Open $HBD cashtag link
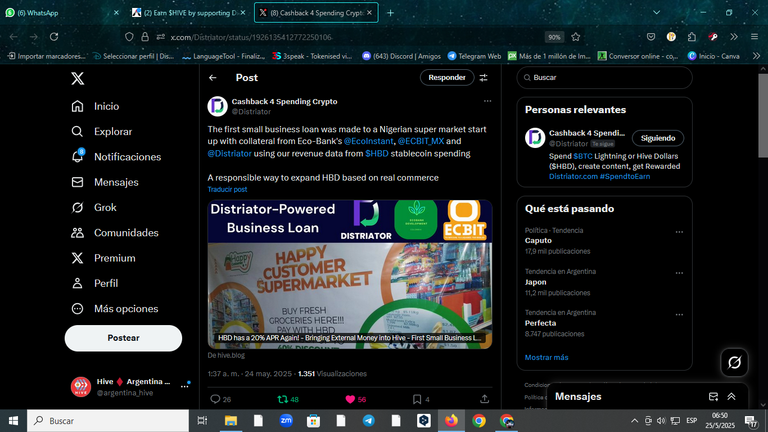Screen dimensions: 768x432 pyautogui.click(x=377, y=153)
